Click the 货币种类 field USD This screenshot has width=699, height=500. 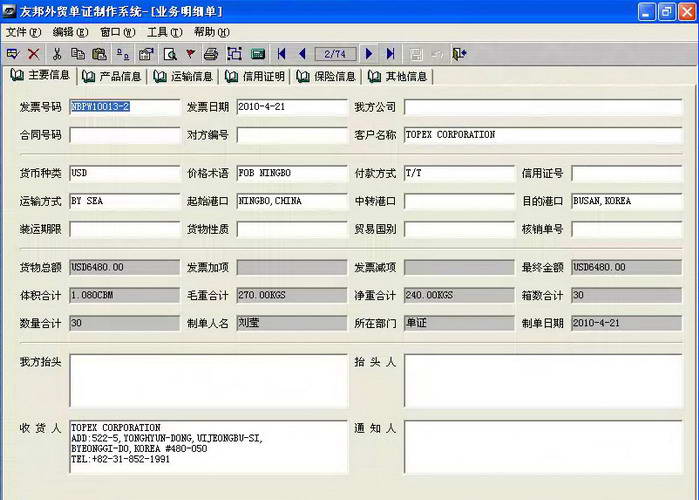125,173
